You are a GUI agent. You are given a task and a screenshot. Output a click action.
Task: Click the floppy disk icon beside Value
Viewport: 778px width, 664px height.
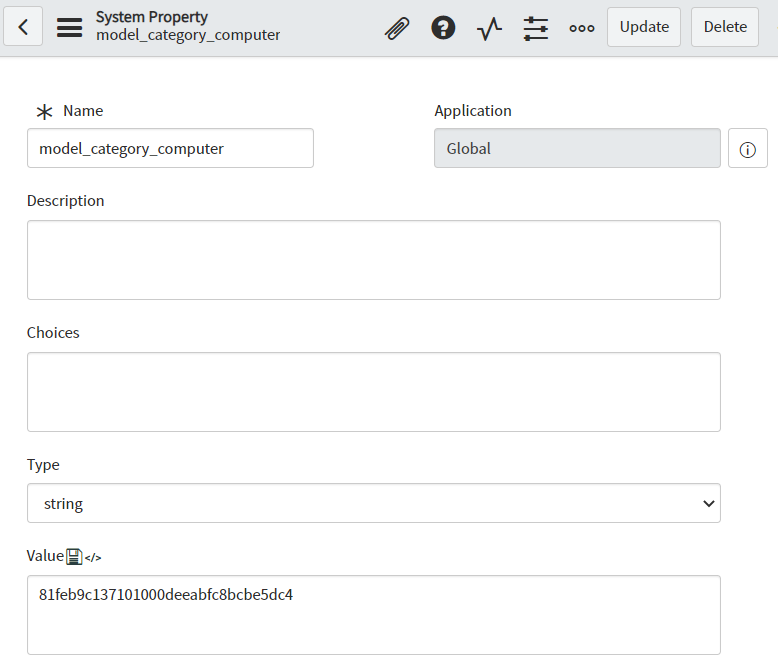74,556
